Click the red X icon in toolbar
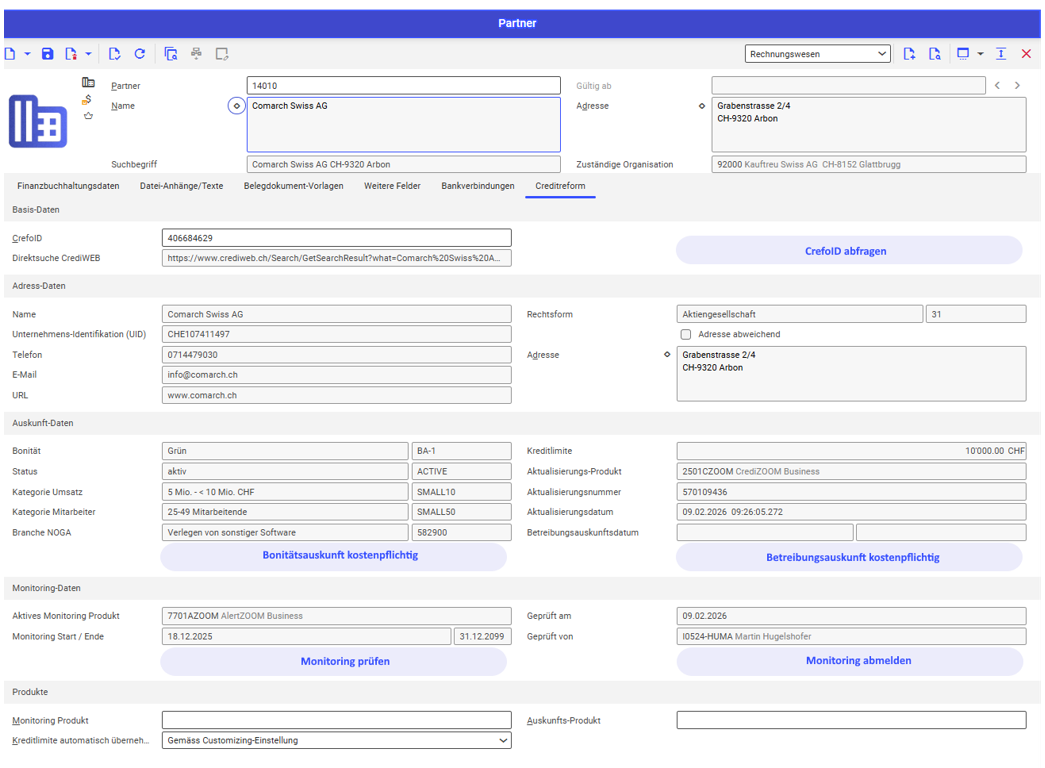 pos(1026,54)
